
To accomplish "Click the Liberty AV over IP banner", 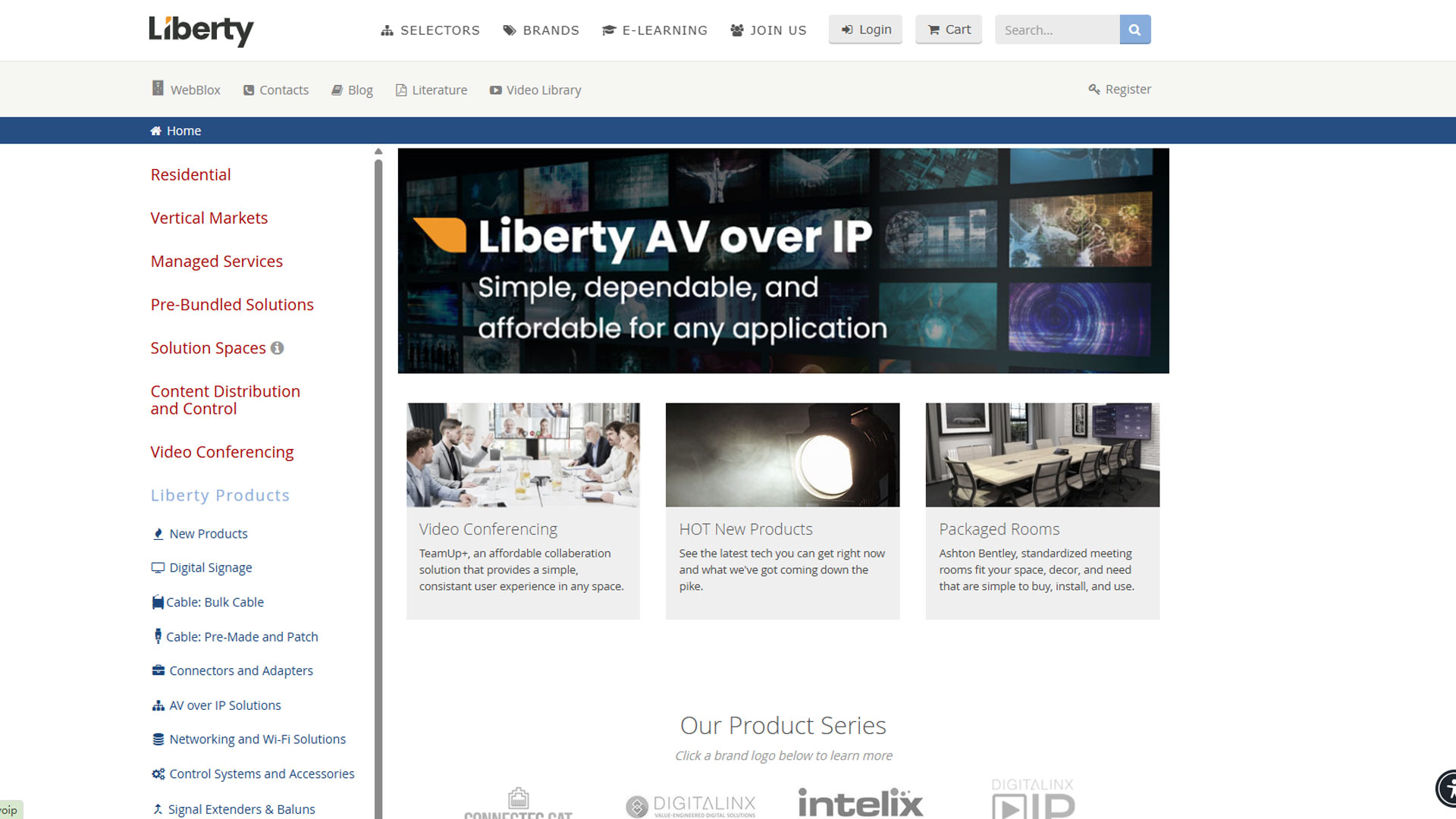I will 783,261.
